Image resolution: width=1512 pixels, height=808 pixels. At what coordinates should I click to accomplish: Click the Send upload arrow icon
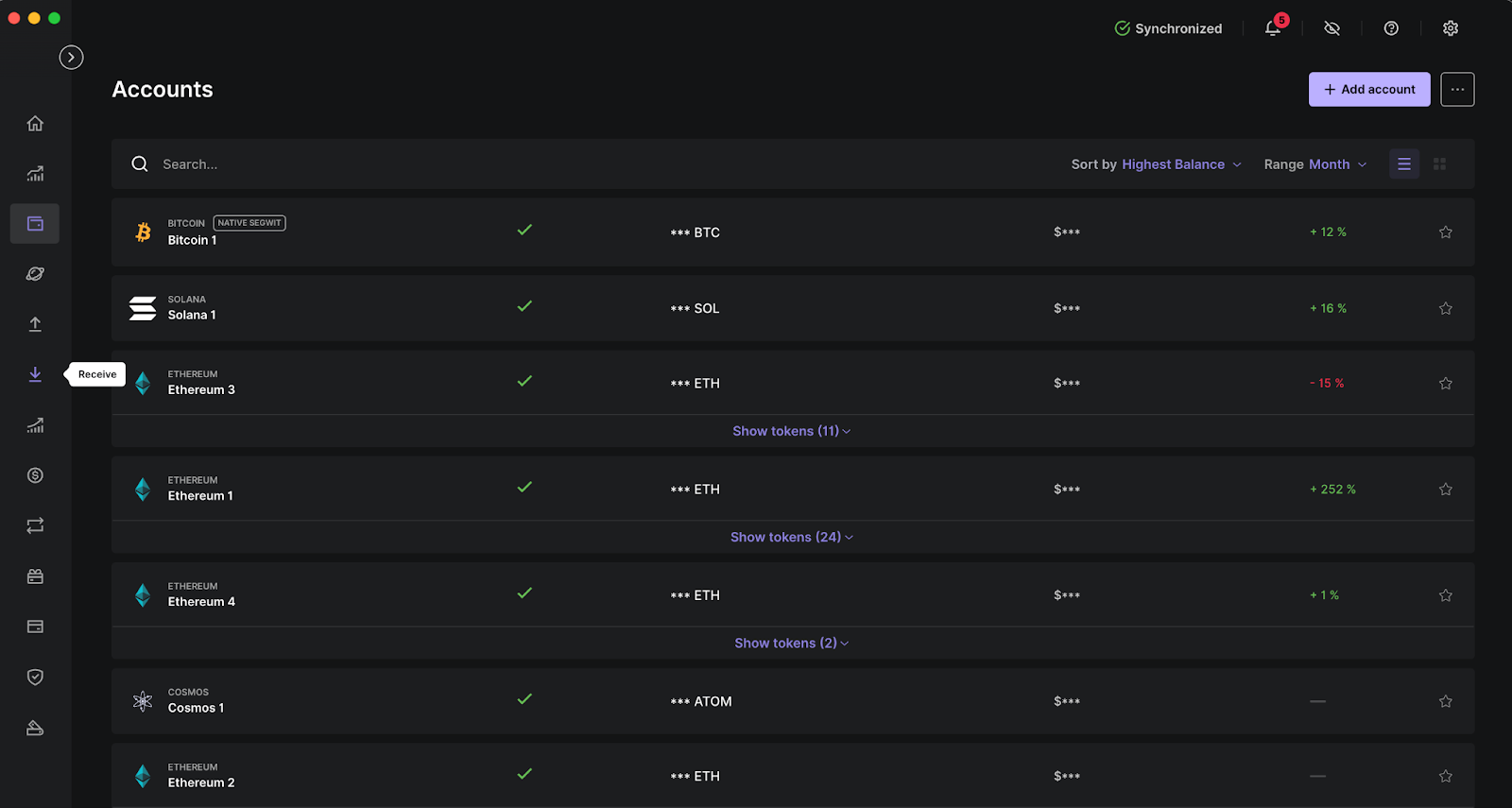pos(35,324)
